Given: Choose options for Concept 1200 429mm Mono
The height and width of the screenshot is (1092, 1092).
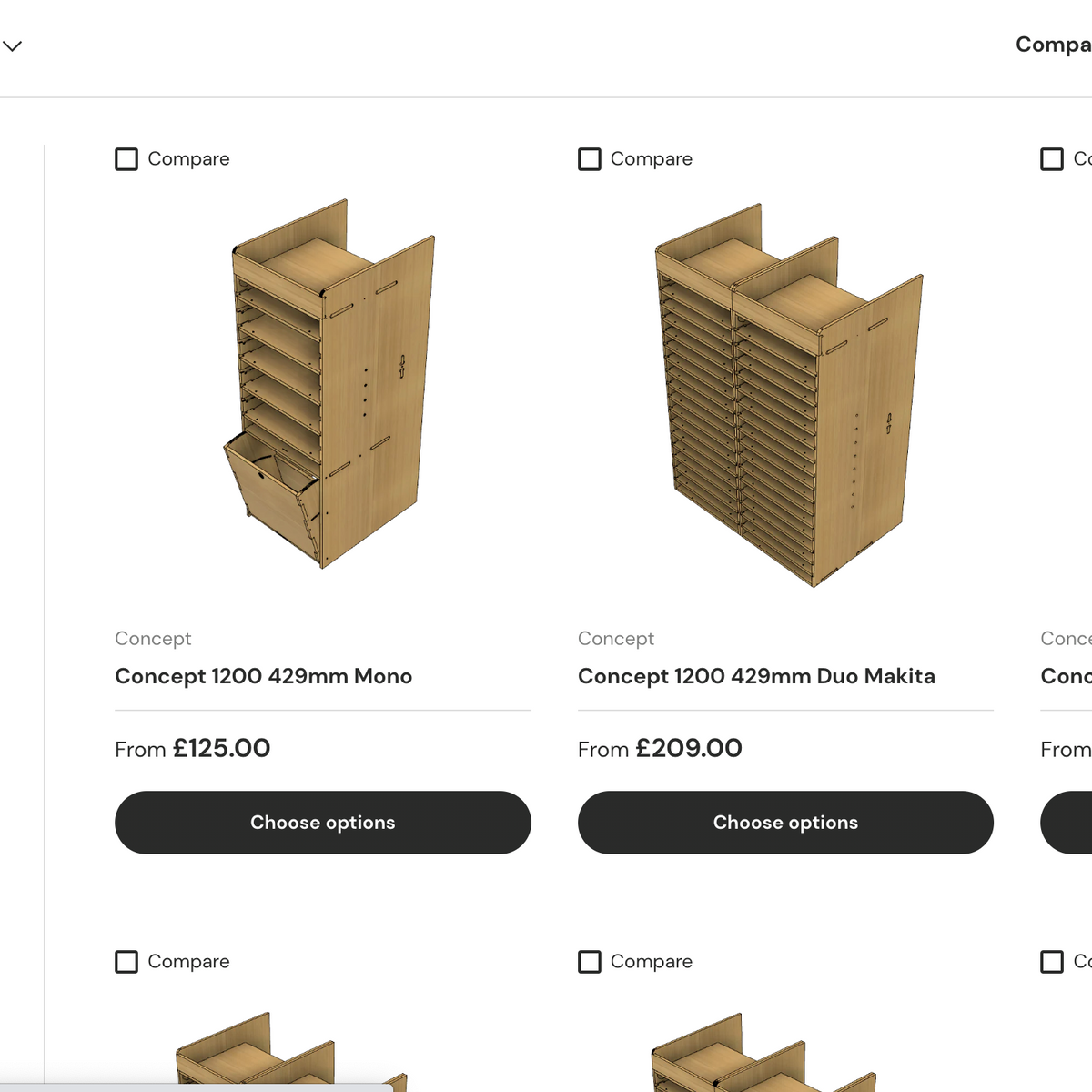Looking at the screenshot, I should (322, 822).
